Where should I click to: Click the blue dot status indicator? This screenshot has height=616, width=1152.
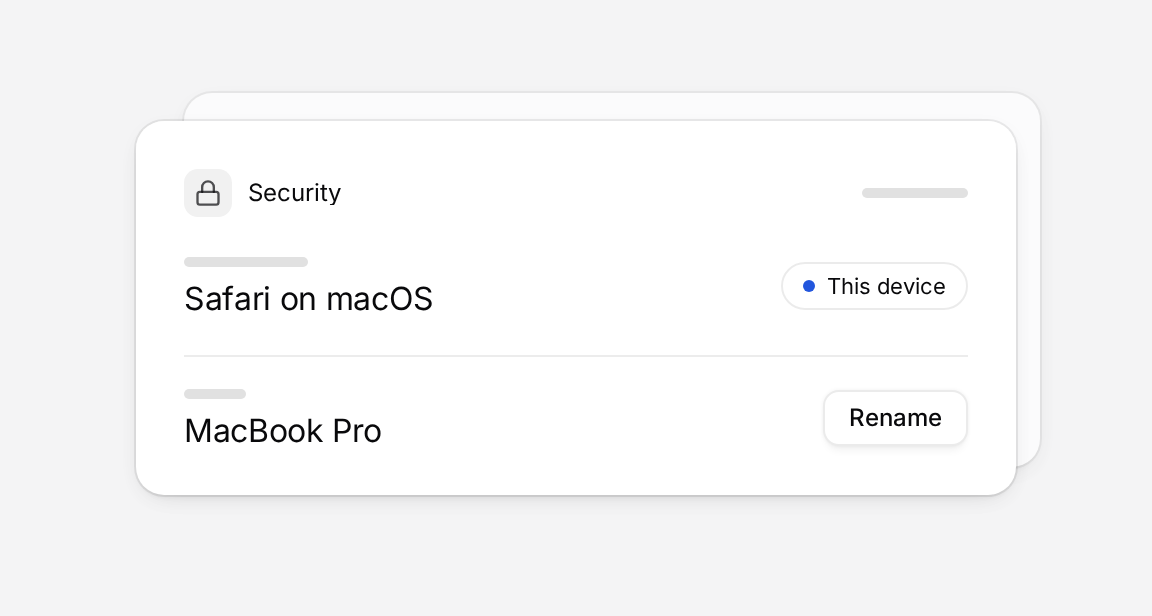(809, 286)
